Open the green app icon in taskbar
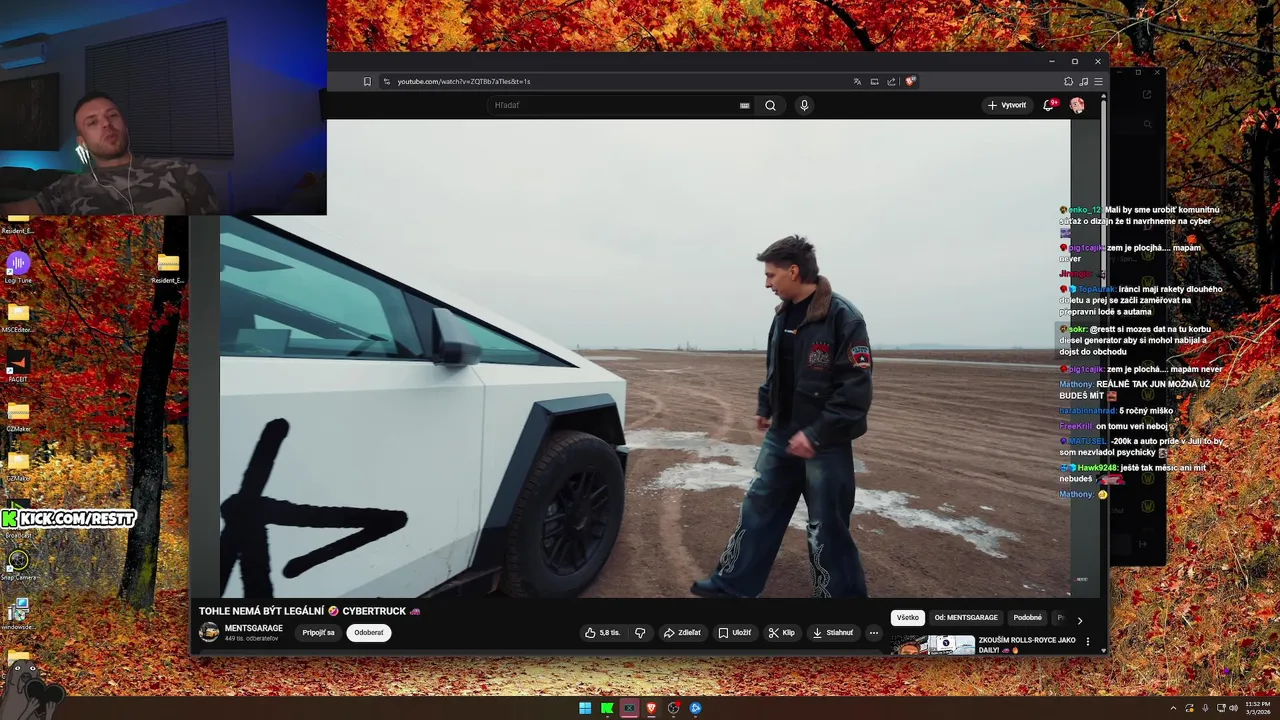 click(x=607, y=708)
